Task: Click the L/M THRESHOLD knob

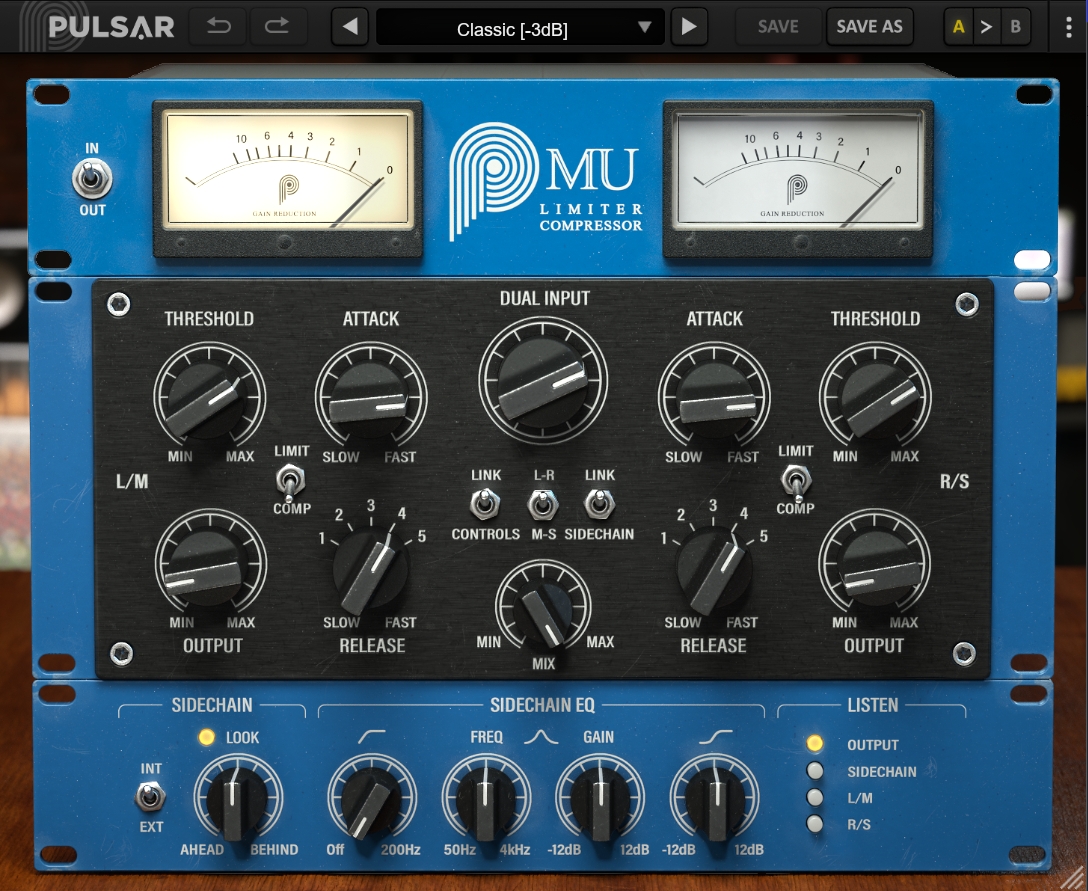Action: pos(209,397)
